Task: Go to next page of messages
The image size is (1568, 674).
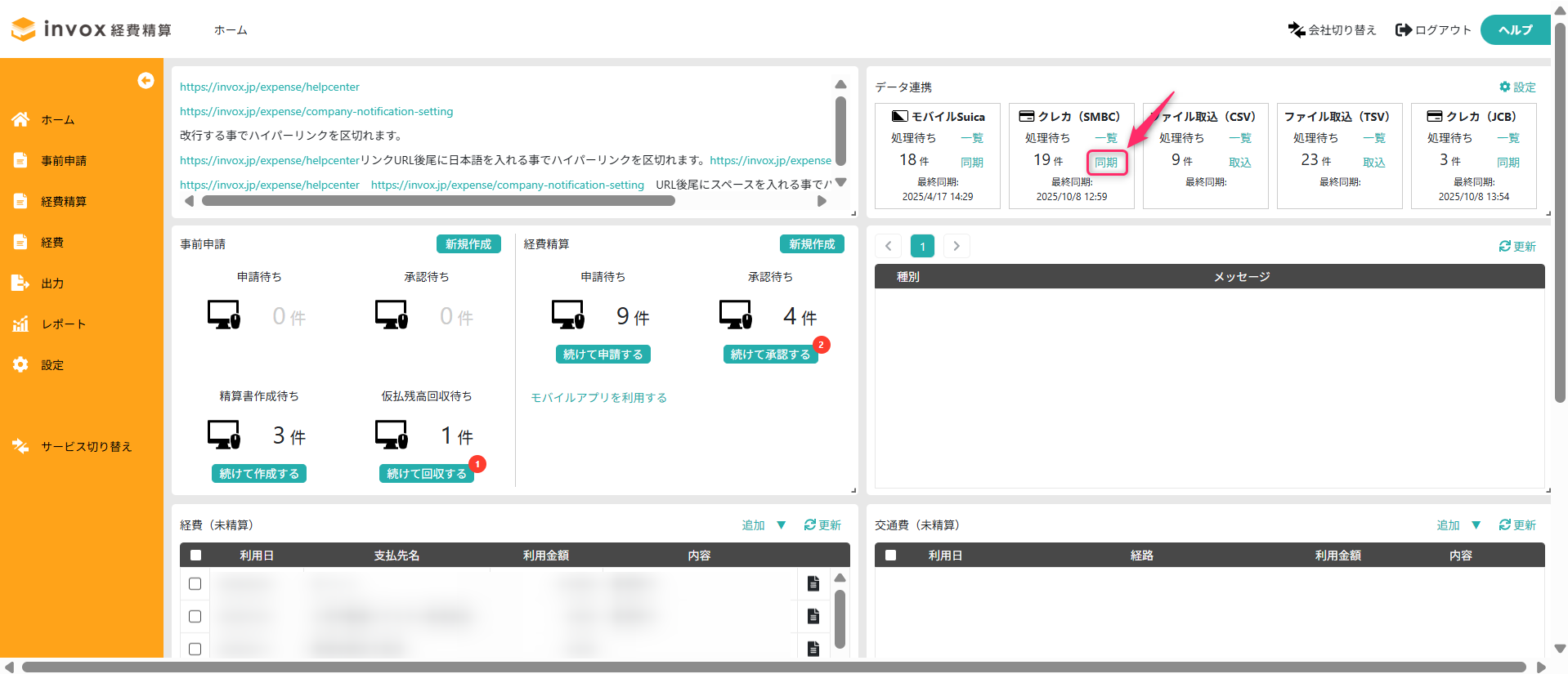Action: pos(956,246)
